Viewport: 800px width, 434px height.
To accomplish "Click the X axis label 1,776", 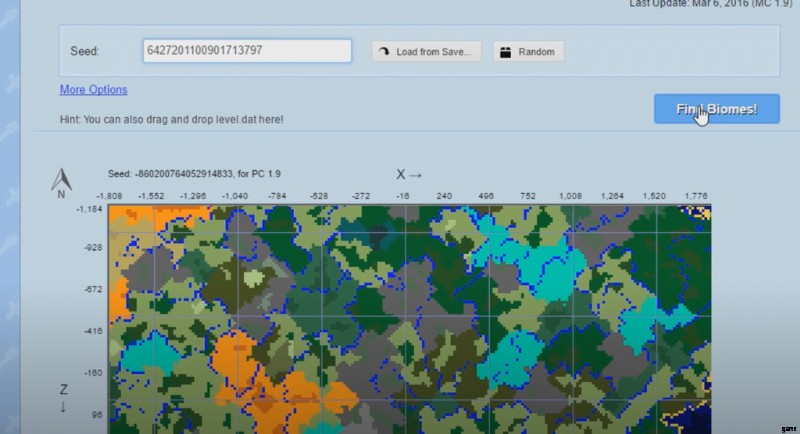I will 696,196.
